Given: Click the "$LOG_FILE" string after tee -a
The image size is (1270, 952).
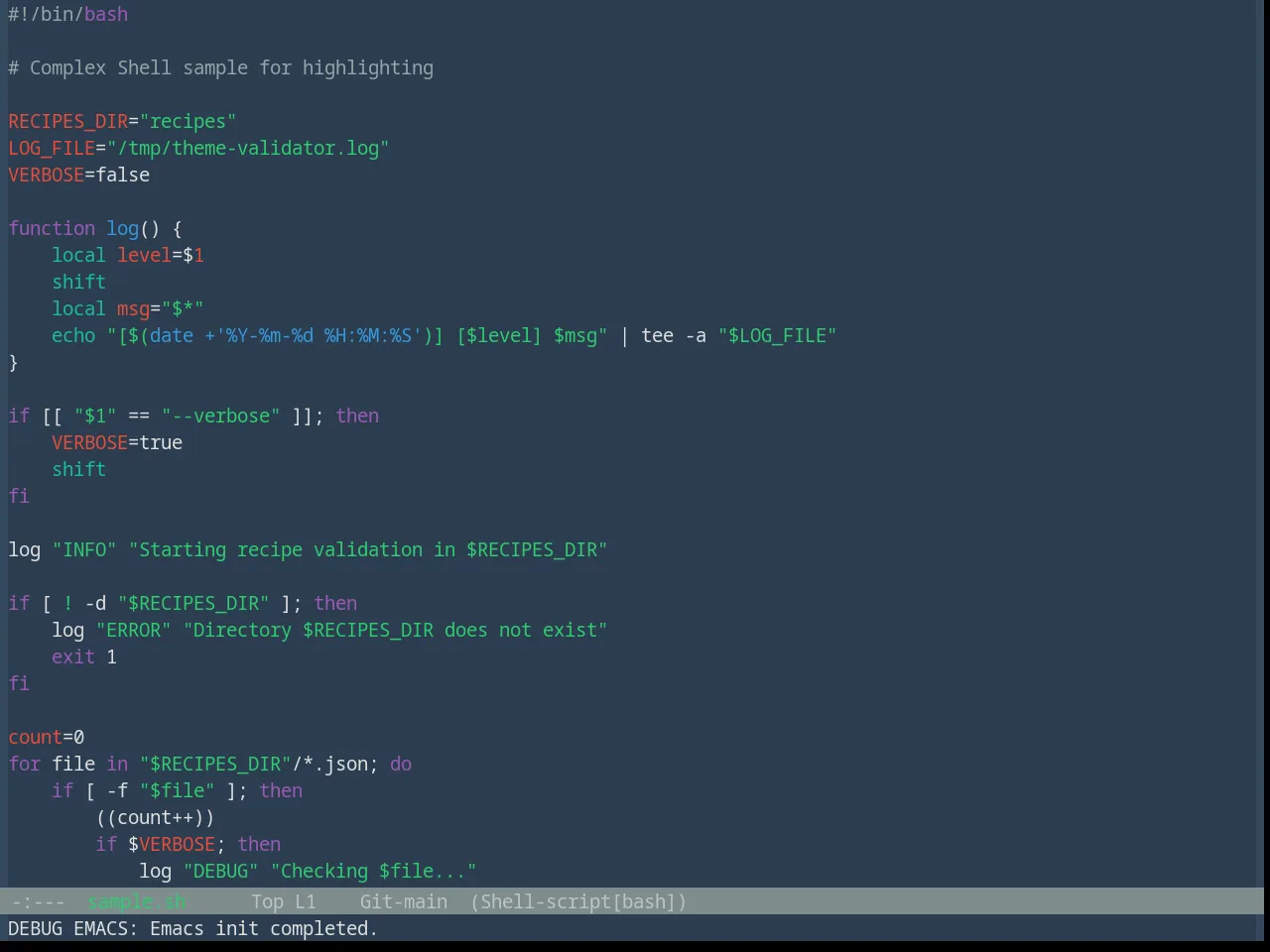Looking at the screenshot, I should pos(778,335).
